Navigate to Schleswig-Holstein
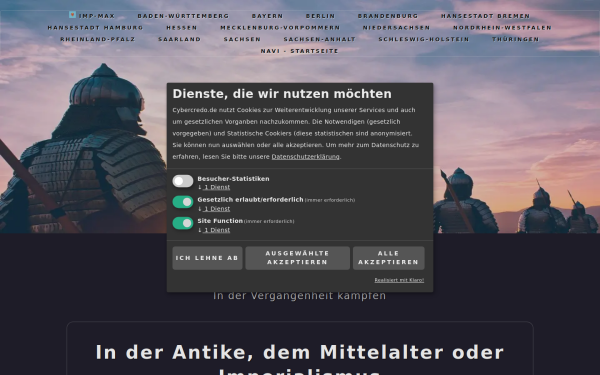The height and width of the screenshot is (375, 600). coord(424,39)
